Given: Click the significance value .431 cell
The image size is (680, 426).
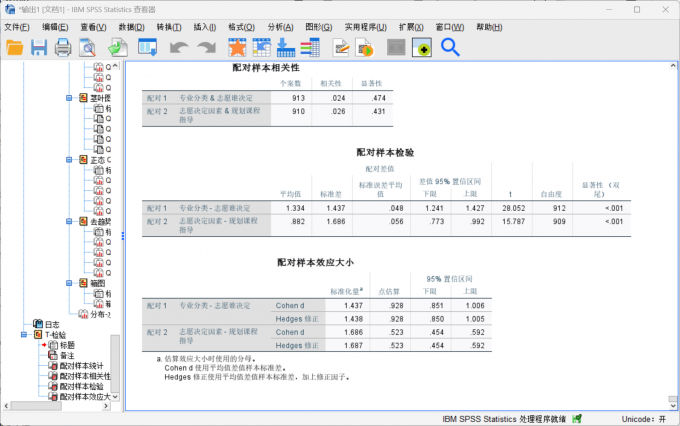Looking at the screenshot, I should click(x=373, y=115).
